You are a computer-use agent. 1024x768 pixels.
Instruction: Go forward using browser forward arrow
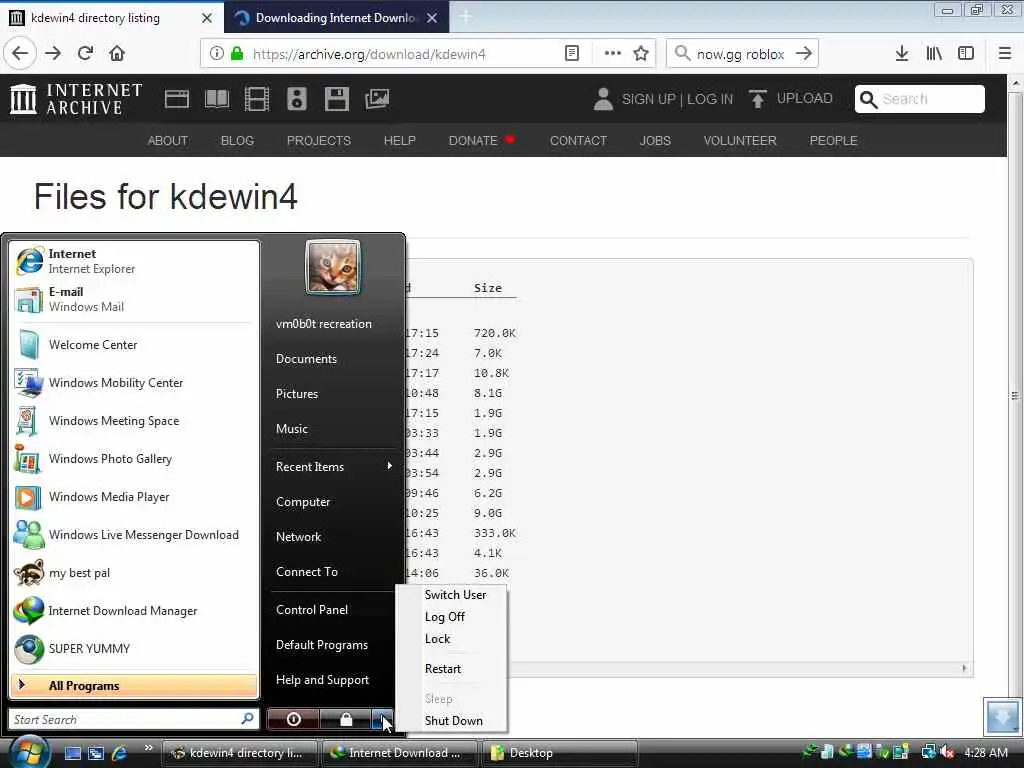pyautogui.click(x=53, y=54)
